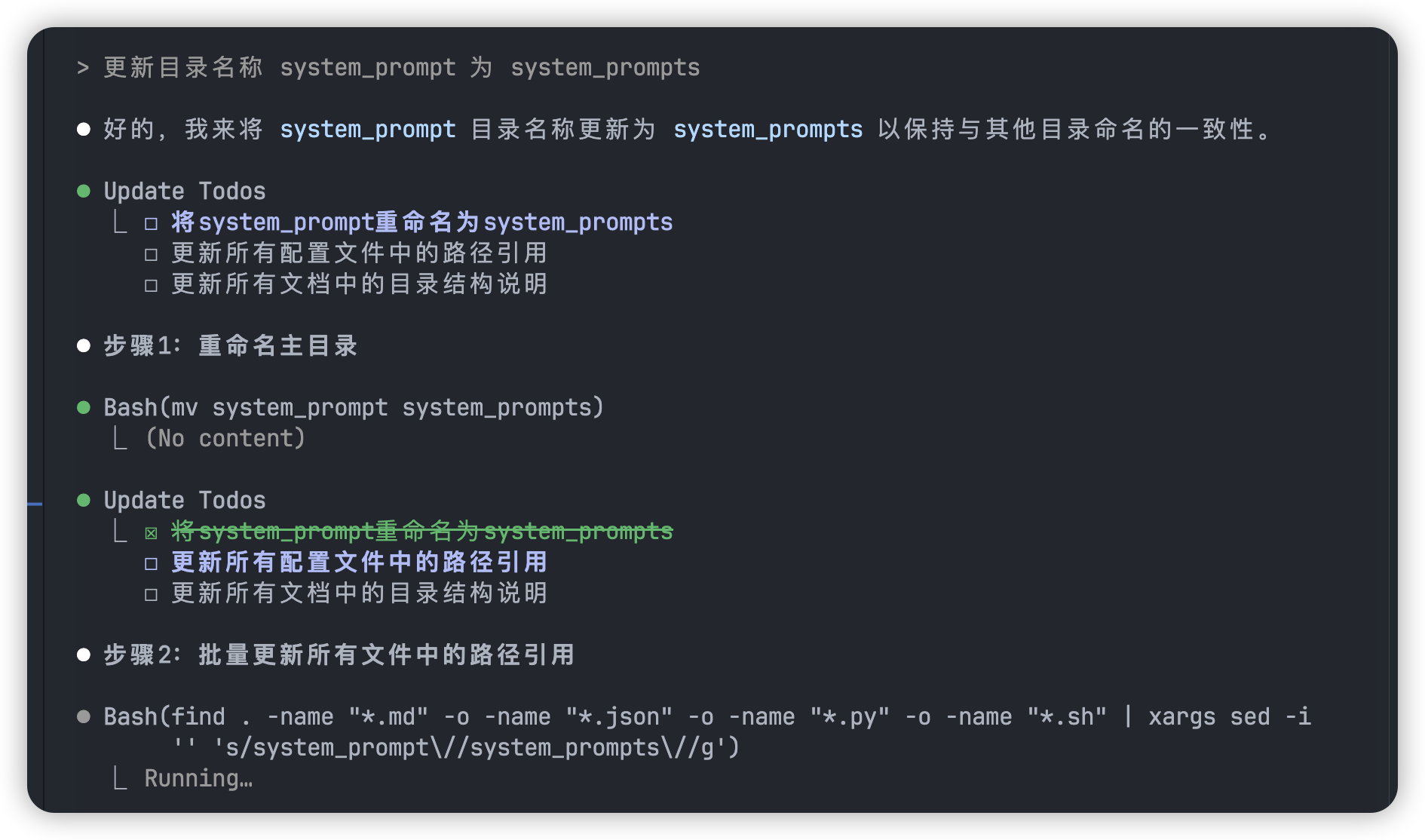This screenshot has width=1425, height=840.
Task: Expand the connector beside "Running…"
Action: coord(119,778)
